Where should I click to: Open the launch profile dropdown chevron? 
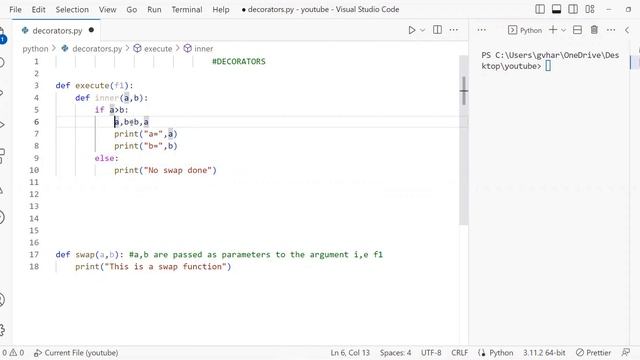pyautogui.click(x=564, y=30)
